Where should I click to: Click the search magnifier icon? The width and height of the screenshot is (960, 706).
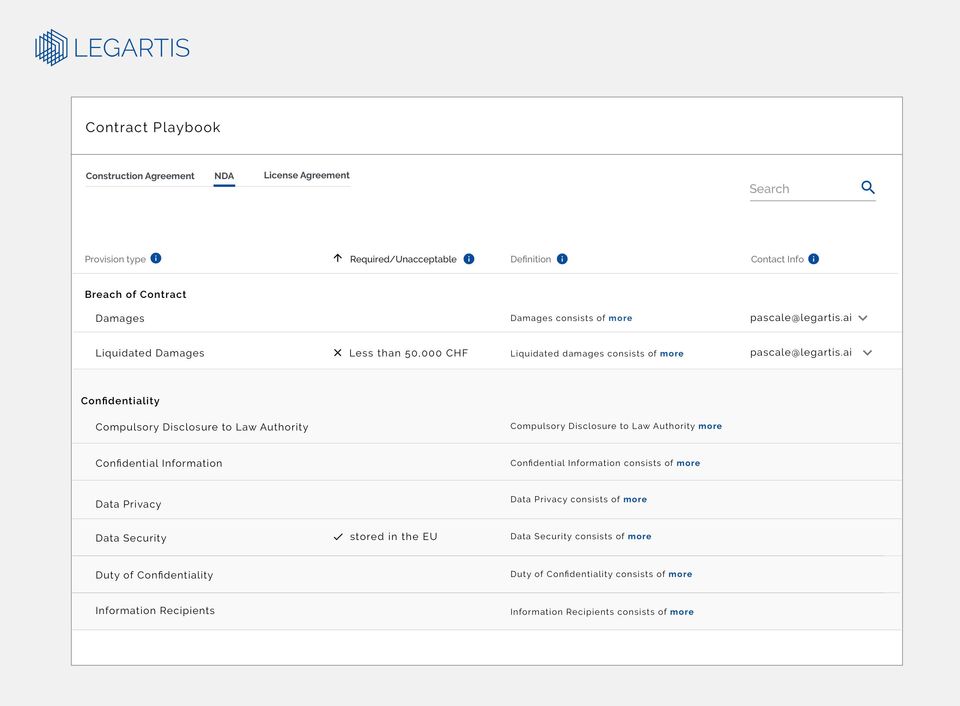(x=867, y=187)
